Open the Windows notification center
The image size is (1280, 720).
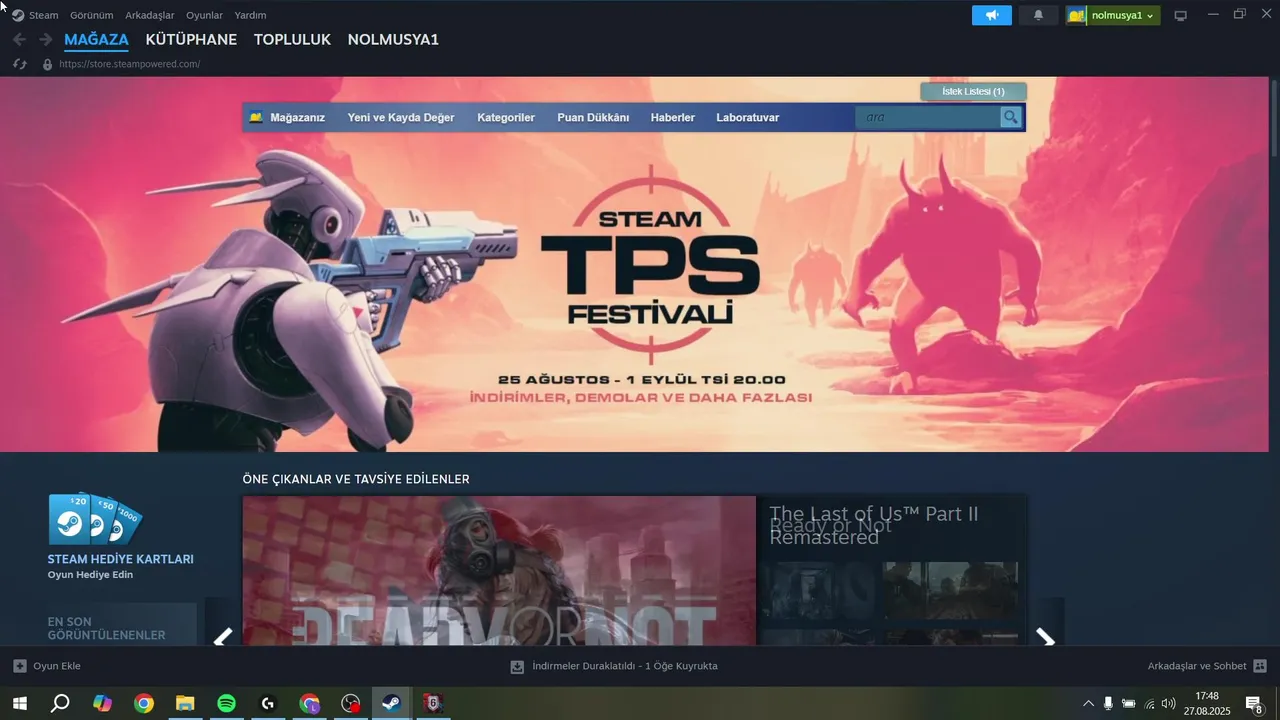1254,704
